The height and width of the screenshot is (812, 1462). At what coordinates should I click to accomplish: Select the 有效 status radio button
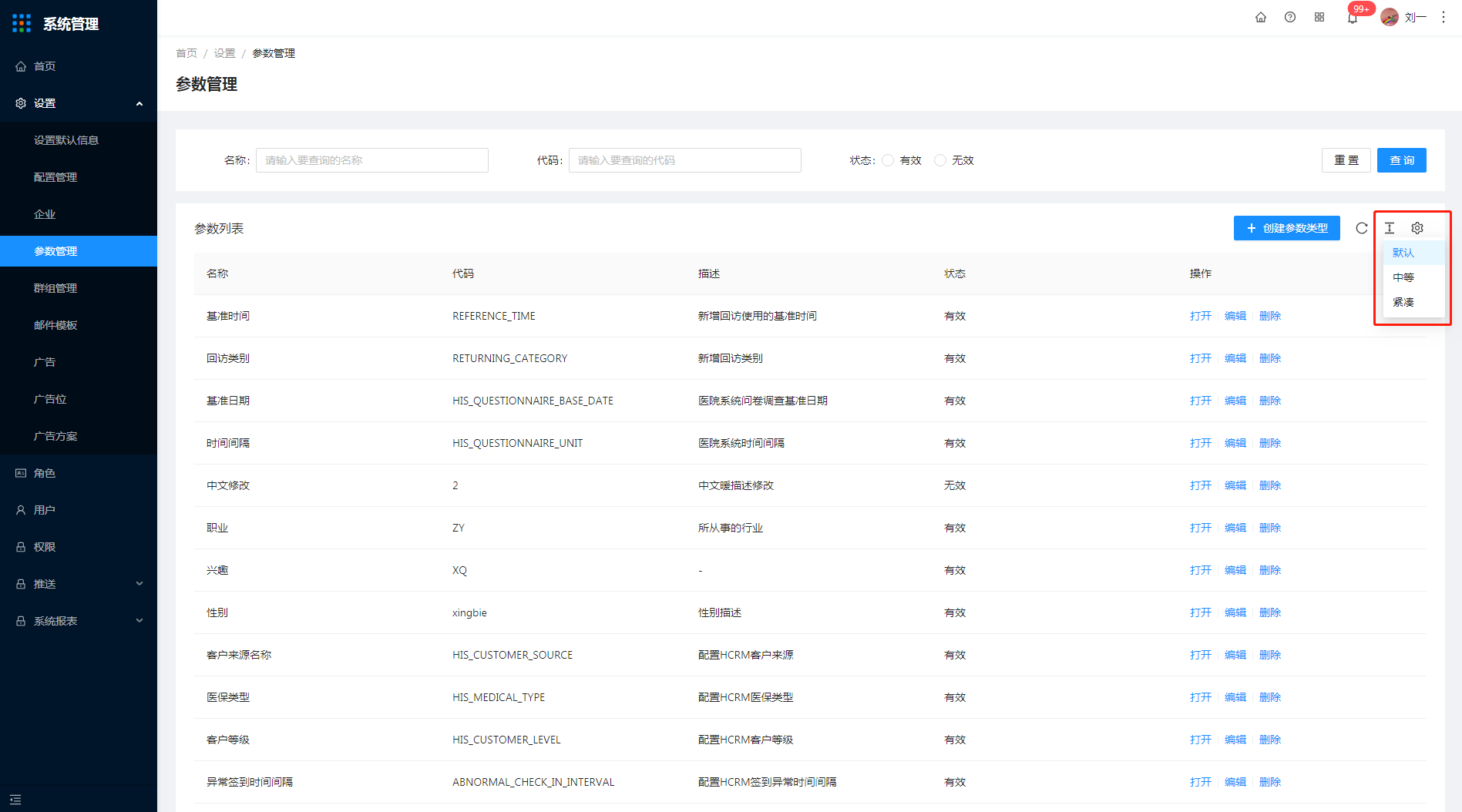(888, 160)
